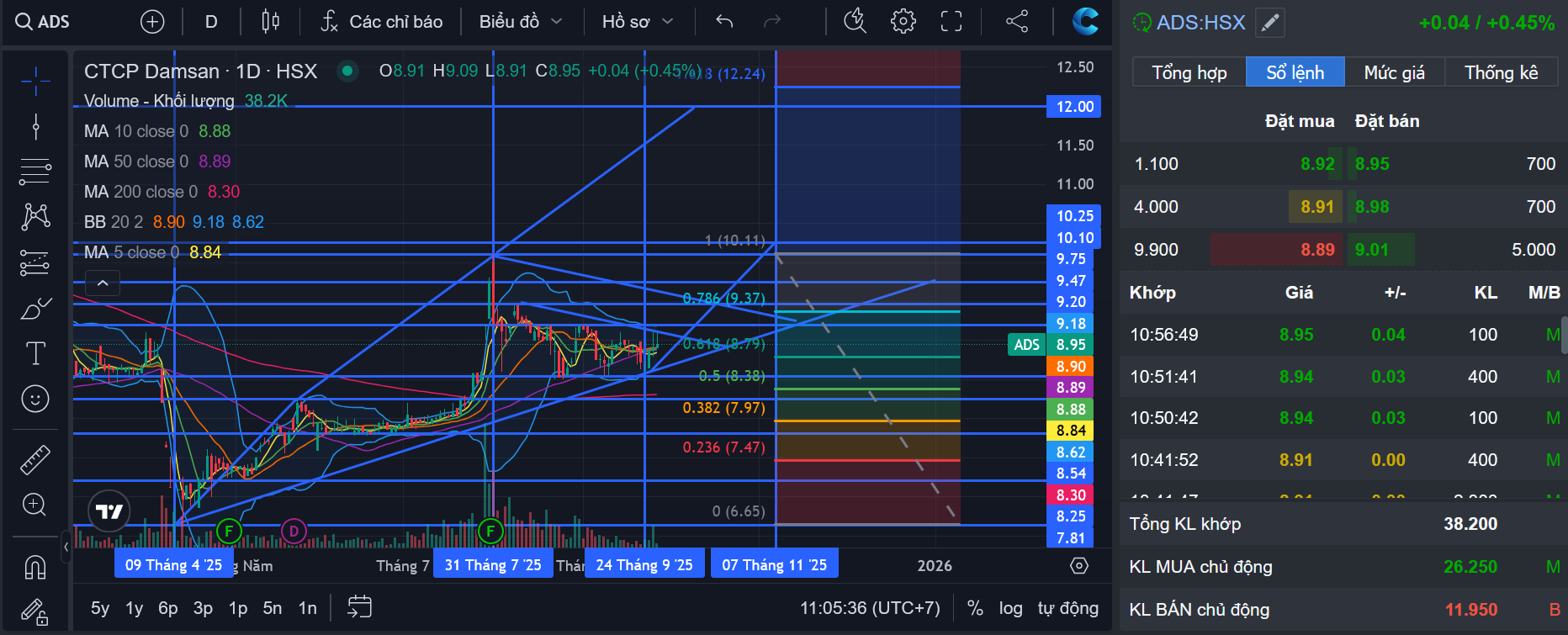Open the D interval selector
1568x635 pixels.
pos(211,22)
